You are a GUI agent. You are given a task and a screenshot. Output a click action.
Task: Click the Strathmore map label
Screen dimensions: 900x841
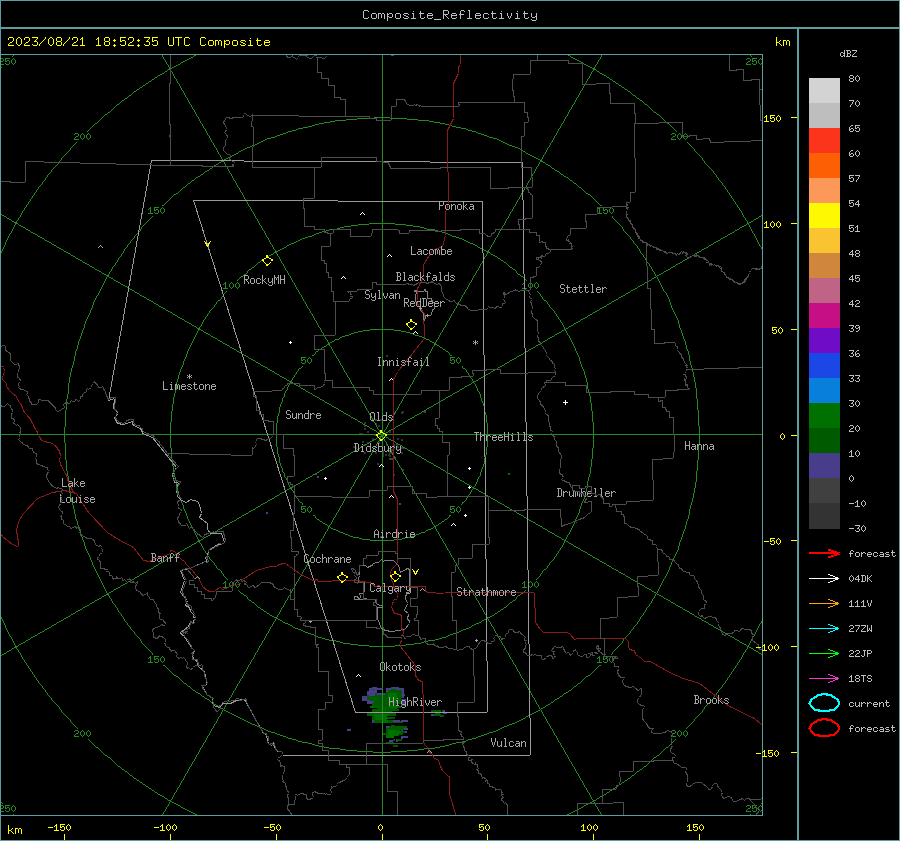click(486, 592)
